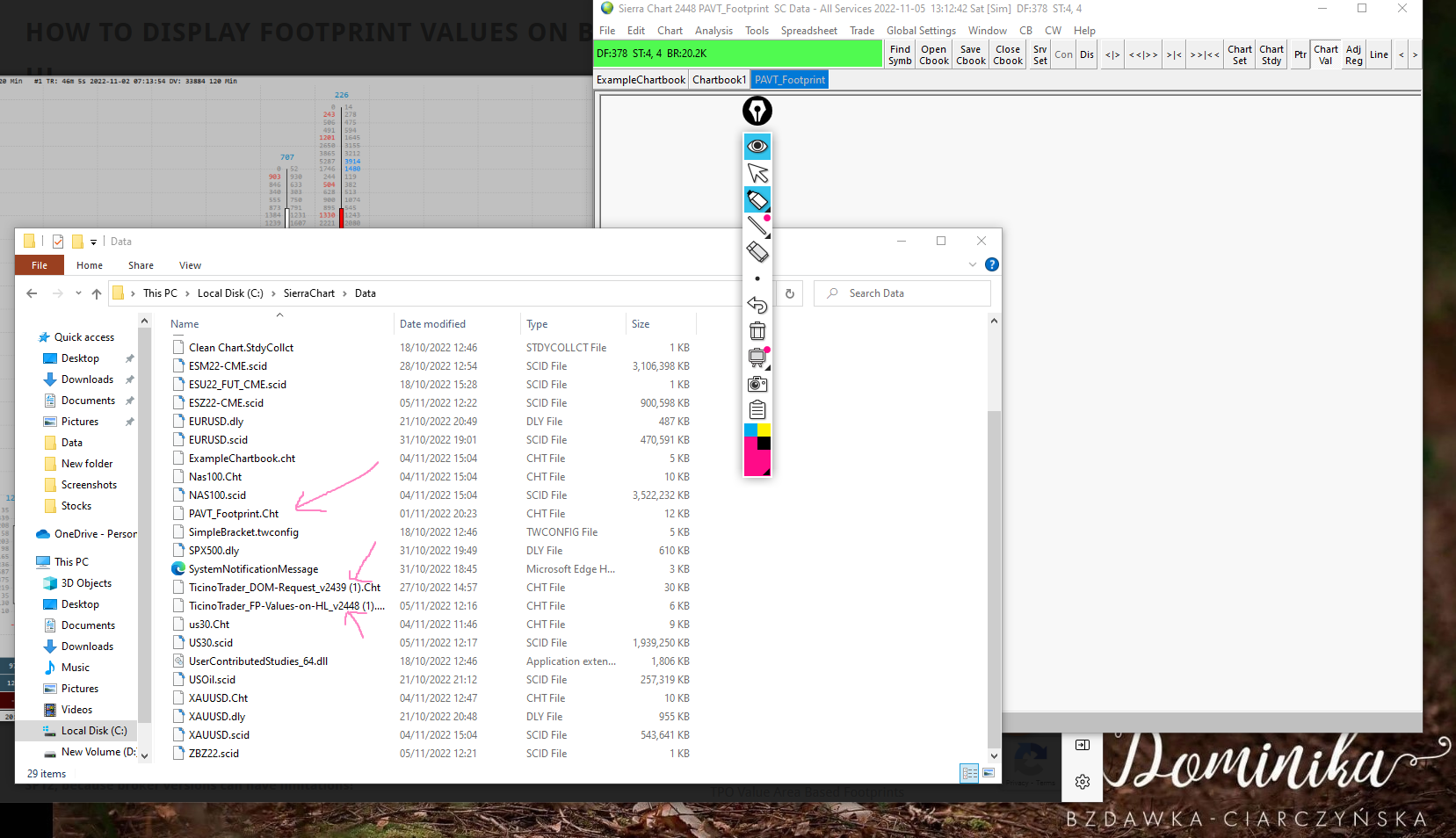Click the Properties checkmark icon in Explorer title bar

(x=58, y=242)
